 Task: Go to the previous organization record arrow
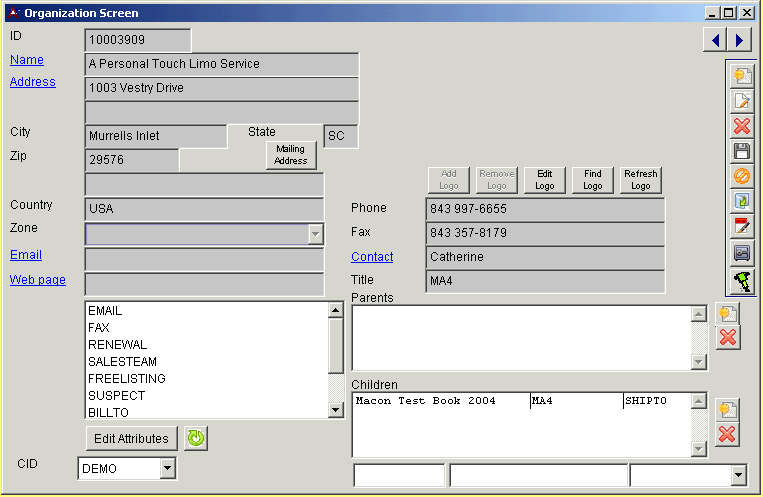point(716,40)
